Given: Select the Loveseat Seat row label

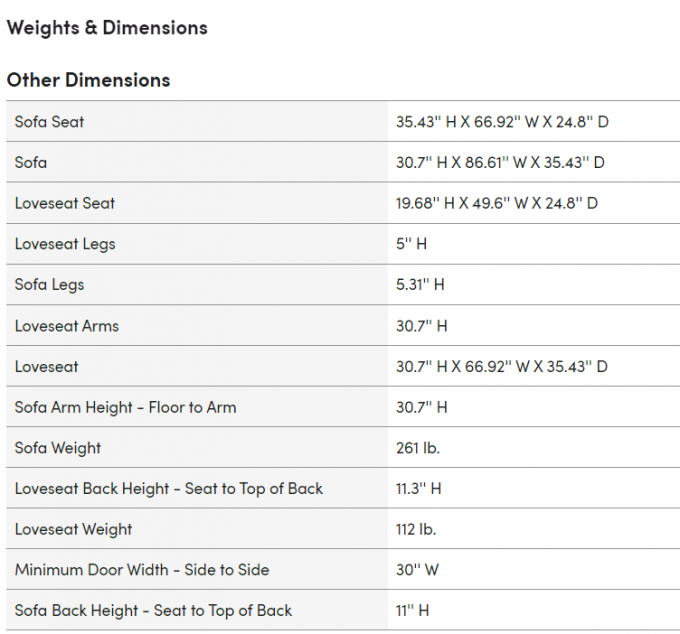Looking at the screenshot, I should coord(65,203).
